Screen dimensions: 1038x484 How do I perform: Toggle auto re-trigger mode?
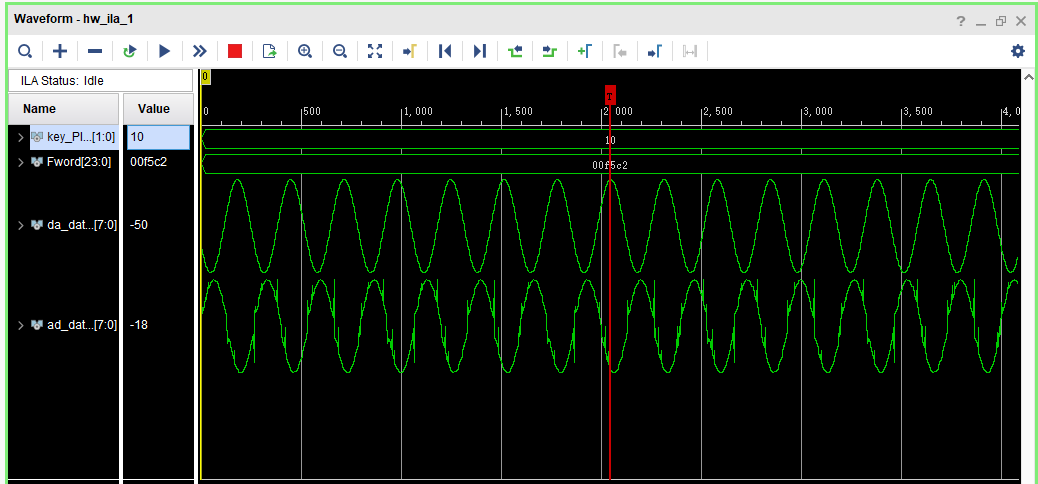coord(130,51)
